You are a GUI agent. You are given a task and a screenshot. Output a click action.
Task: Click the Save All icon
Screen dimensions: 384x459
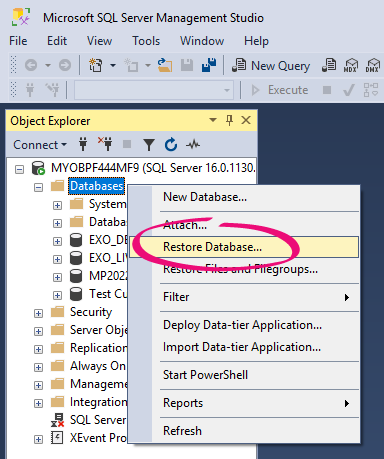coord(209,65)
